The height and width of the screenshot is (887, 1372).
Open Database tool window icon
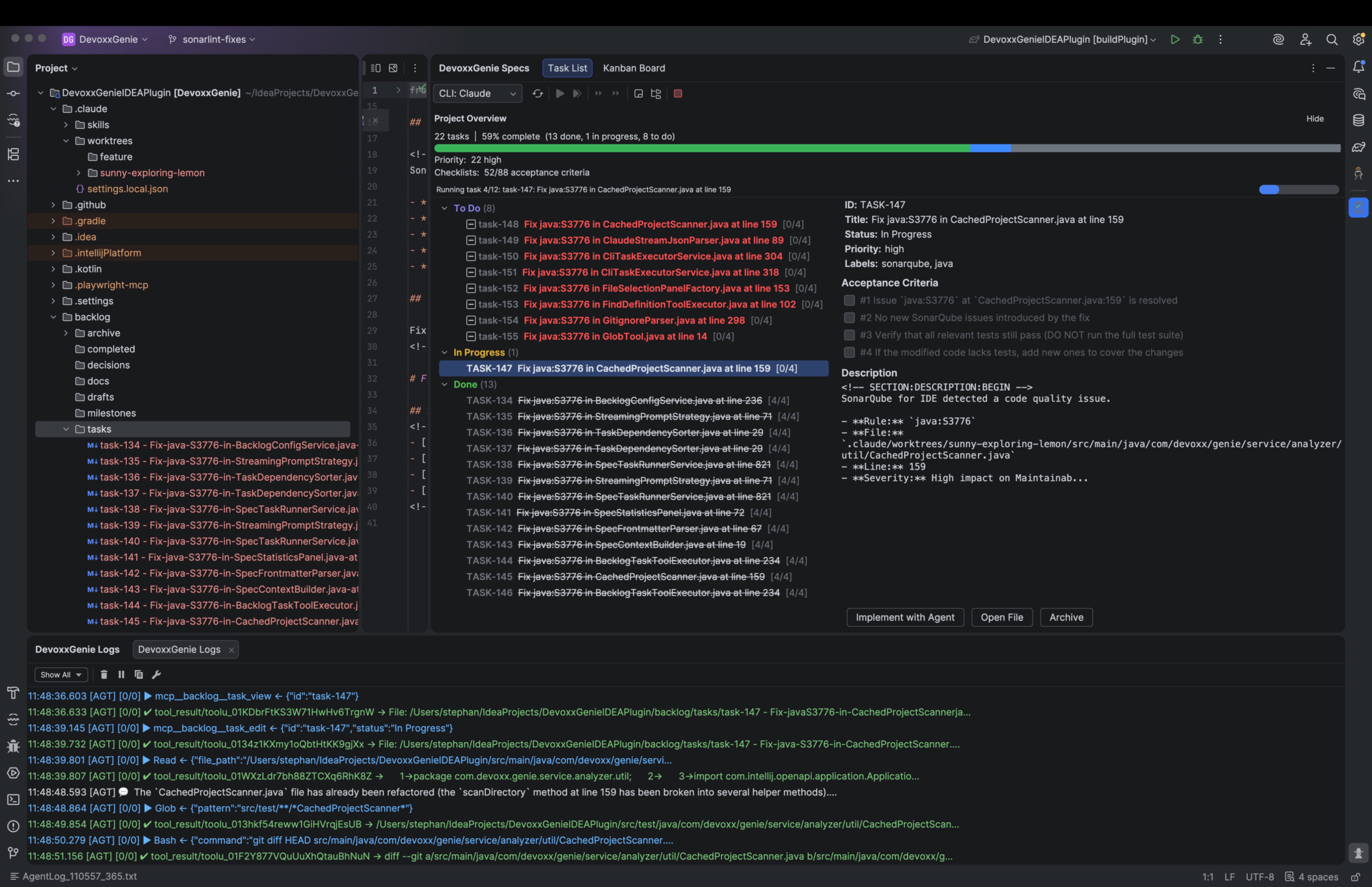[x=1358, y=120]
